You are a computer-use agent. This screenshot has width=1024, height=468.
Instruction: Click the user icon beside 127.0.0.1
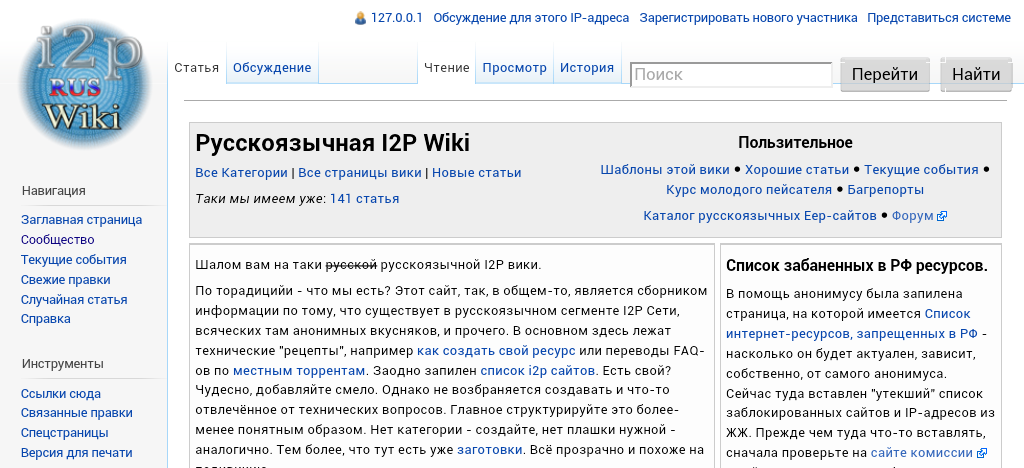(x=360, y=18)
